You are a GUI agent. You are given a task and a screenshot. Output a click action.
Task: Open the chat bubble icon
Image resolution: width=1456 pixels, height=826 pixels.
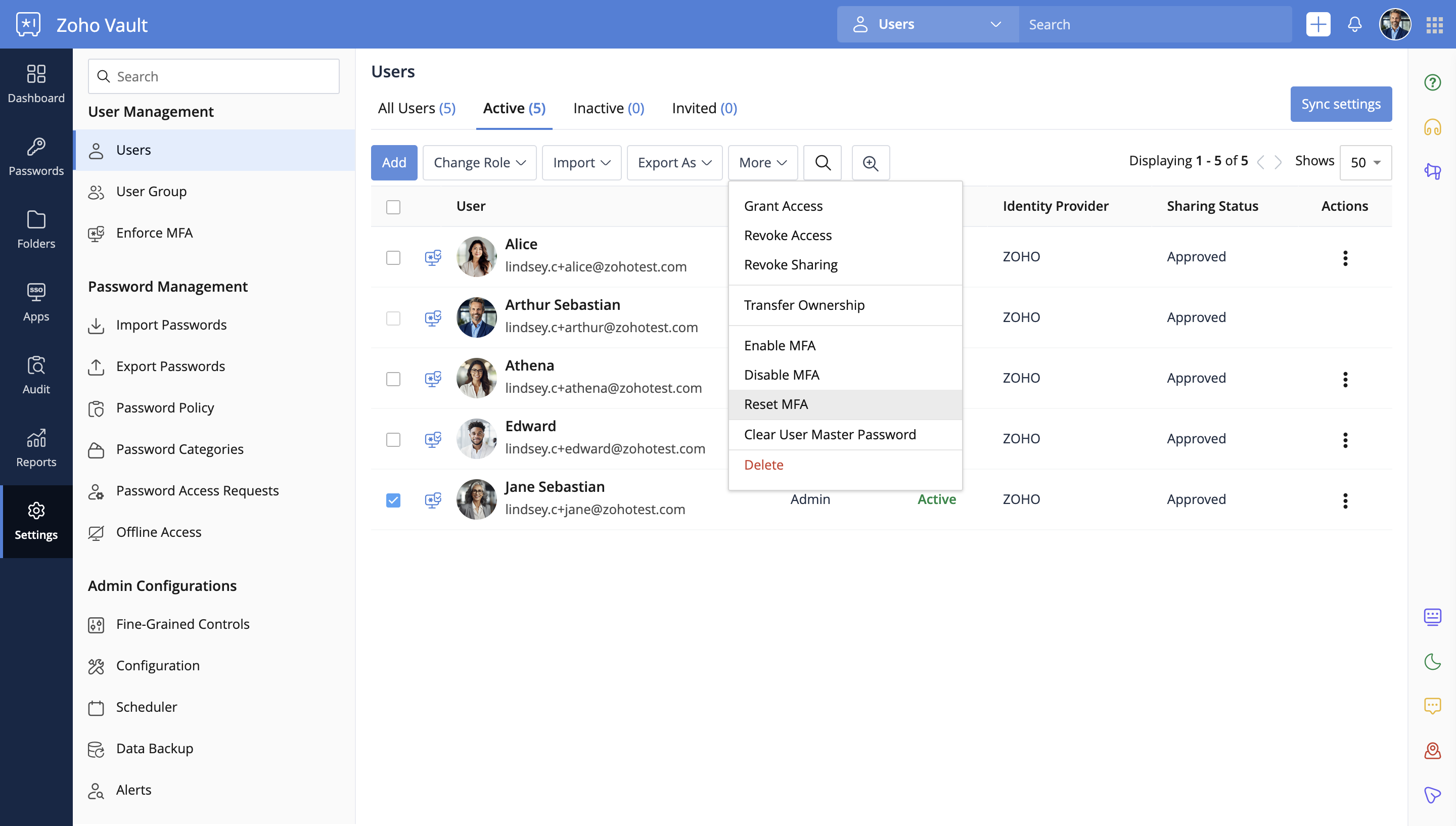click(1433, 706)
